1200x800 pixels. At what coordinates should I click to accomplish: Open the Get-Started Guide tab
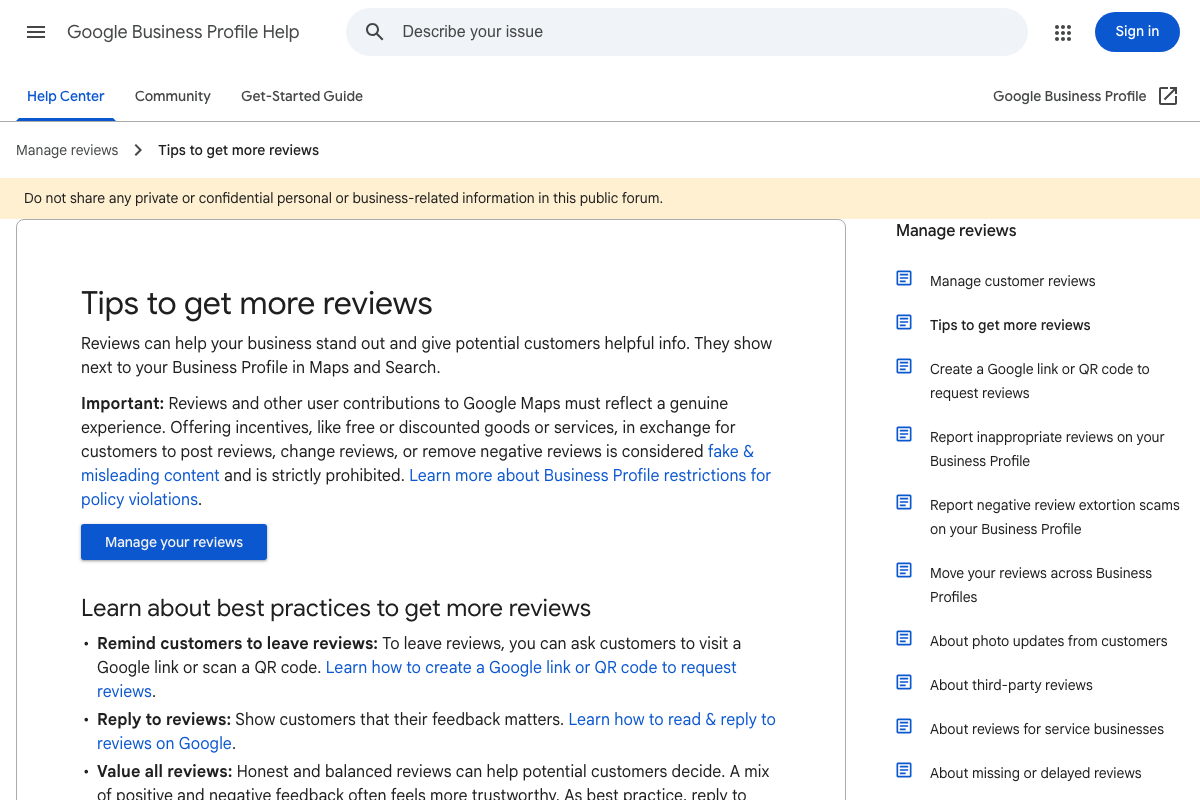pos(302,96)
